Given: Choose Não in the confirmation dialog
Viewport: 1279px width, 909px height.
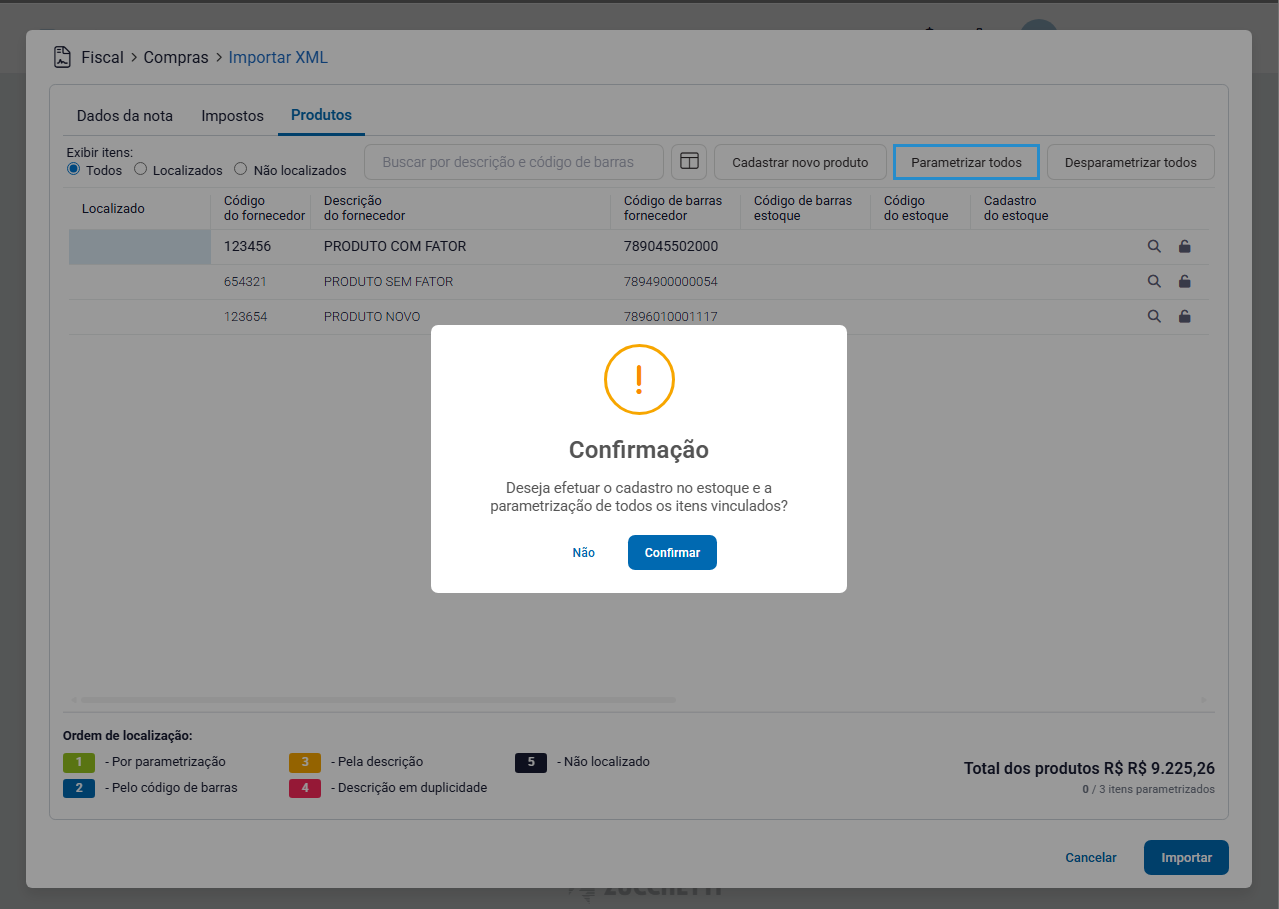Looking at the screenshot, I should [584, 553].
